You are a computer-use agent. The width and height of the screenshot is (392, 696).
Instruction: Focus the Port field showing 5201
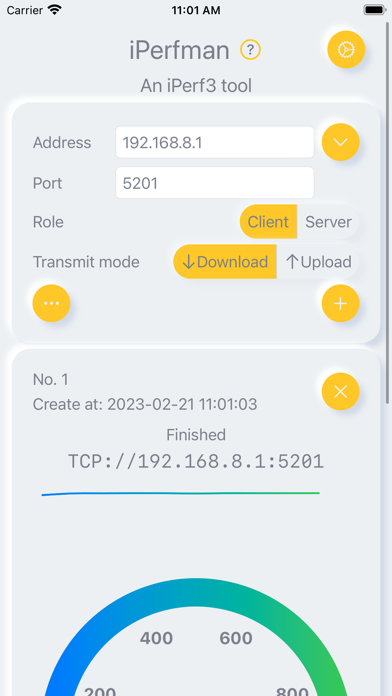(x=215, y=183)
